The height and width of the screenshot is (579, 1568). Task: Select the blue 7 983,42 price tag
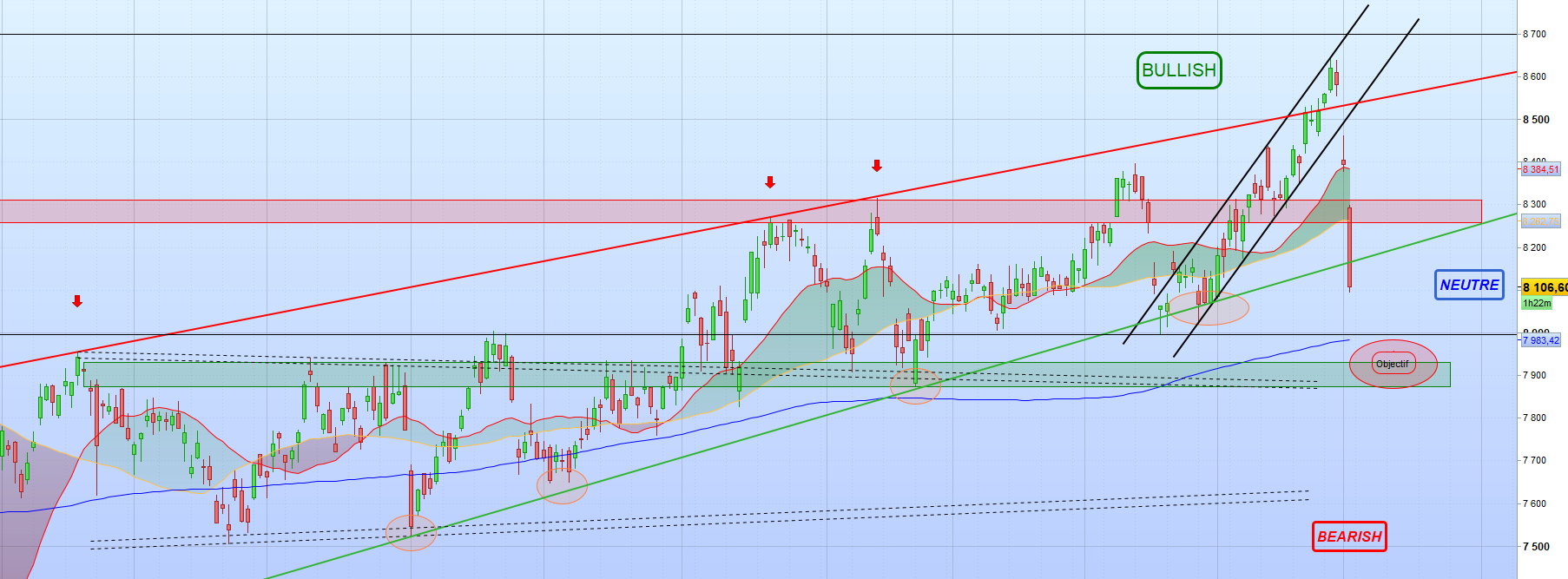point(1540,340)
